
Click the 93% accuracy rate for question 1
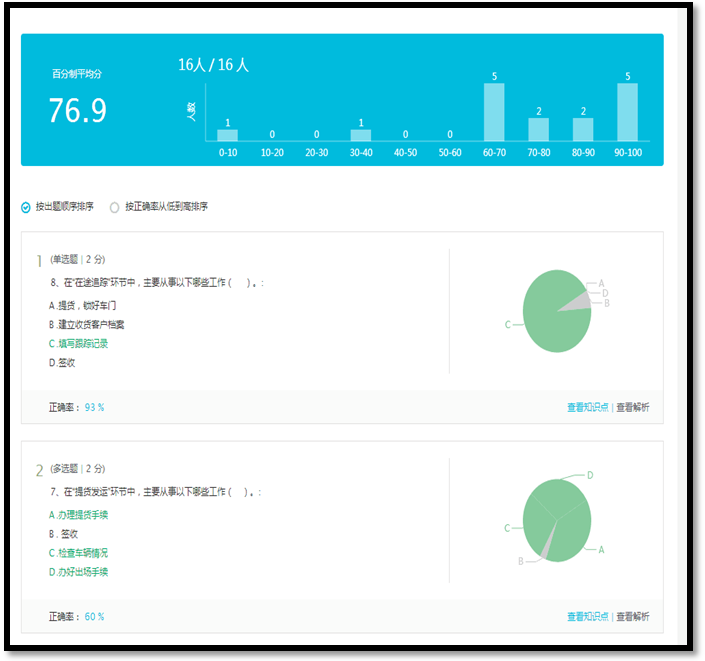click(95, 407)
